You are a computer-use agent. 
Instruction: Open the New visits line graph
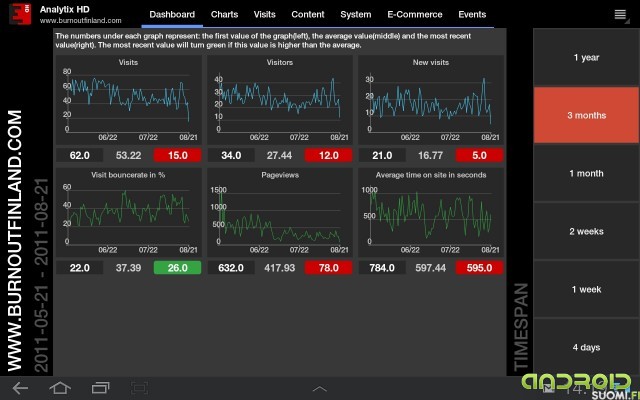[x=431, y=100]
